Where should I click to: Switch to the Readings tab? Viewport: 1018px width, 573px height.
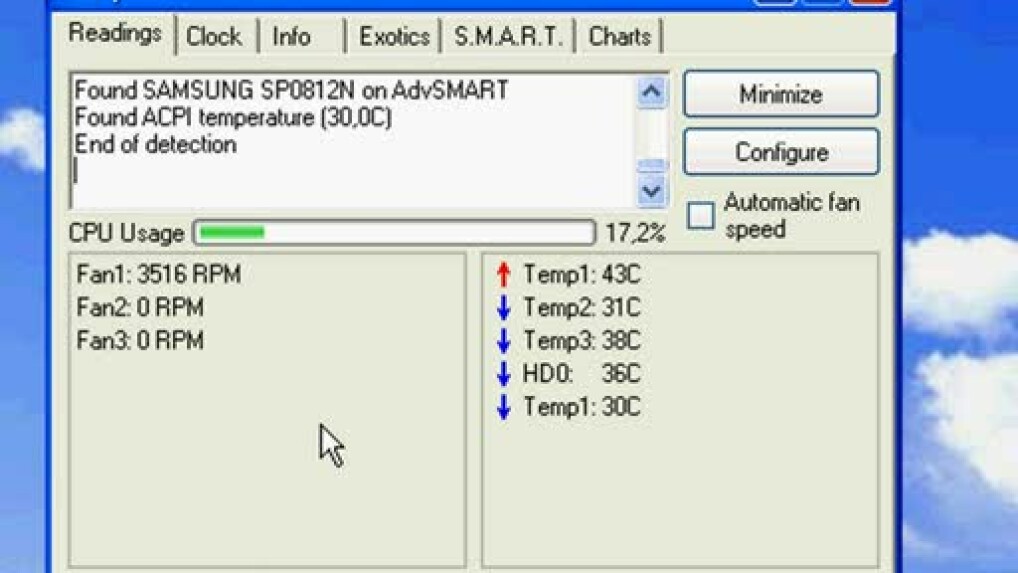click(x=115, y=34)
